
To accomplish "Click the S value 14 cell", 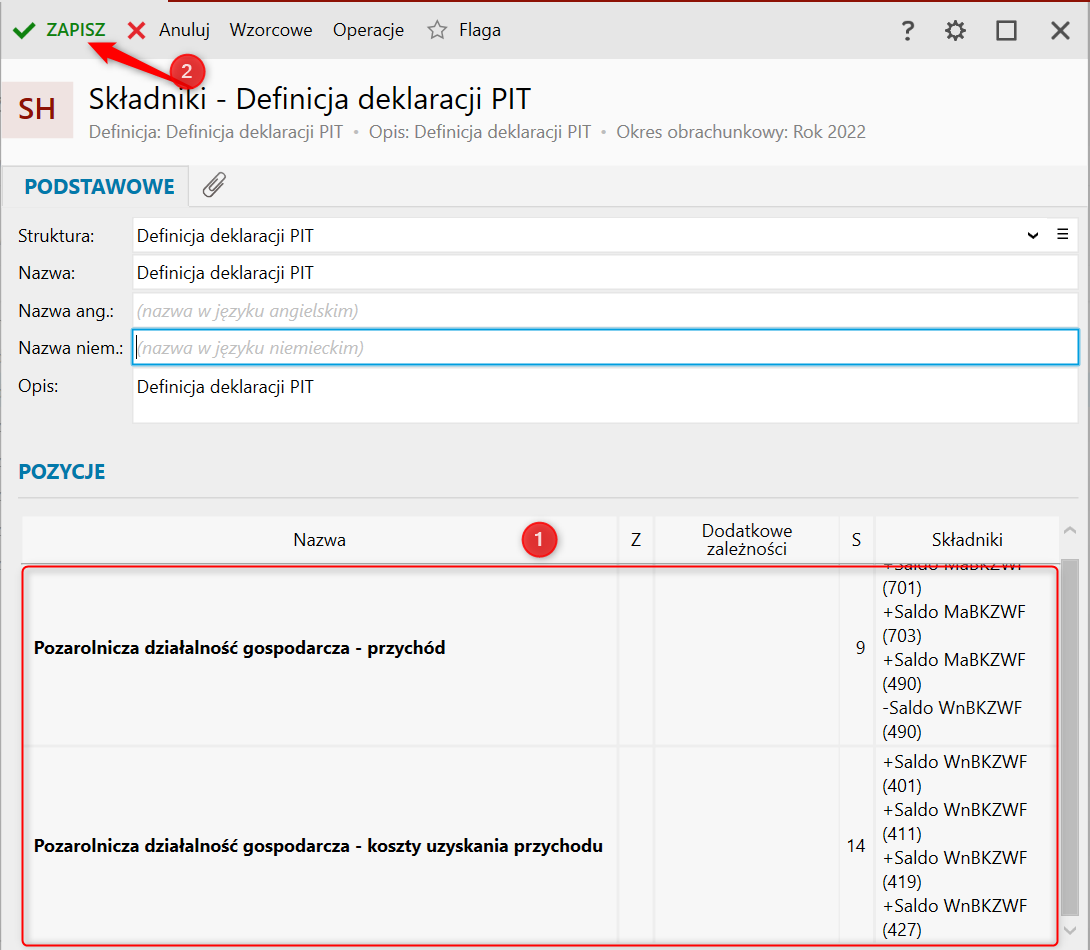I will pos(856,846).
